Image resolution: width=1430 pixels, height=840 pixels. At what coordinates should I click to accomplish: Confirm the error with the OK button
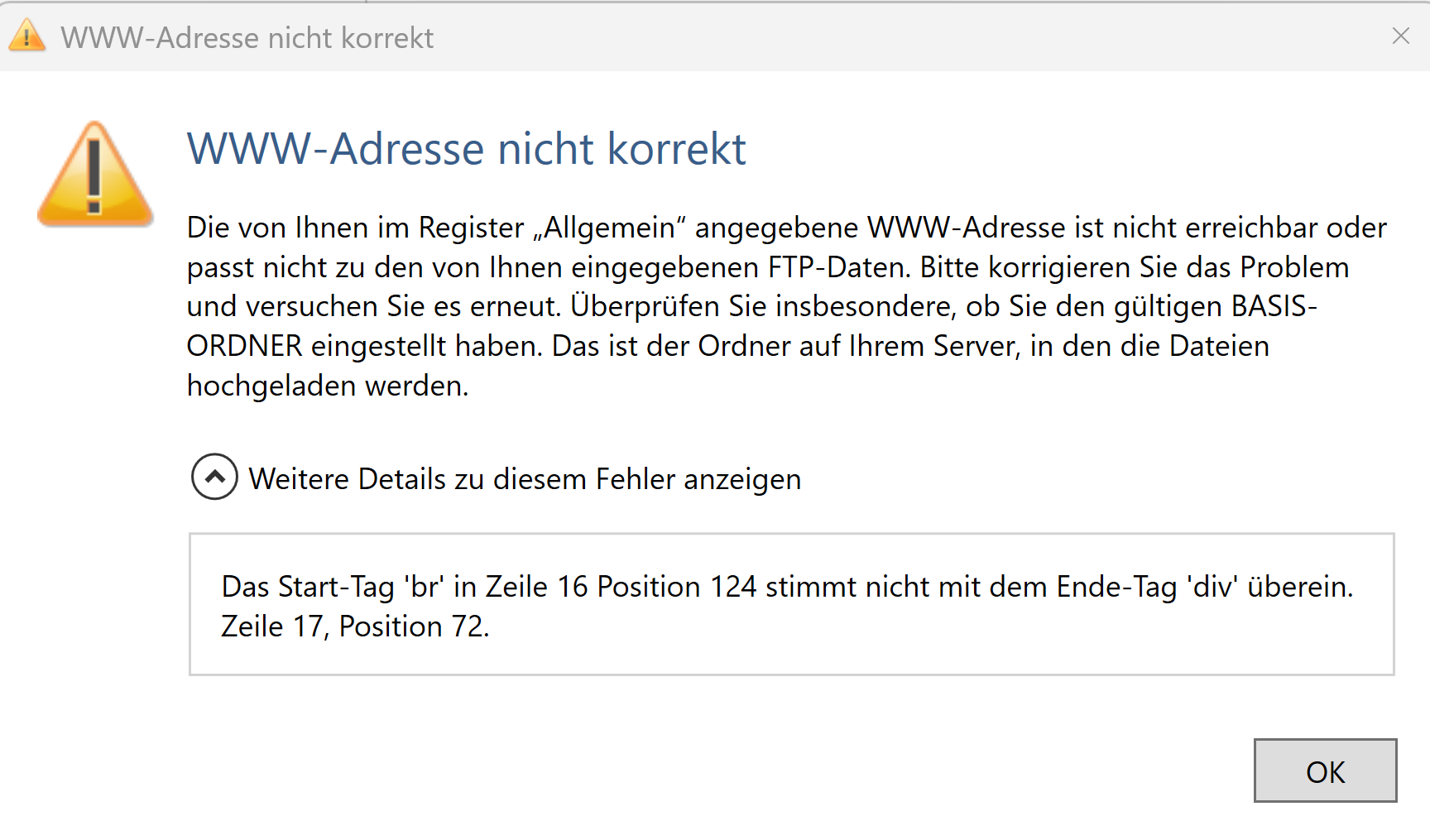click(1325, 770)
